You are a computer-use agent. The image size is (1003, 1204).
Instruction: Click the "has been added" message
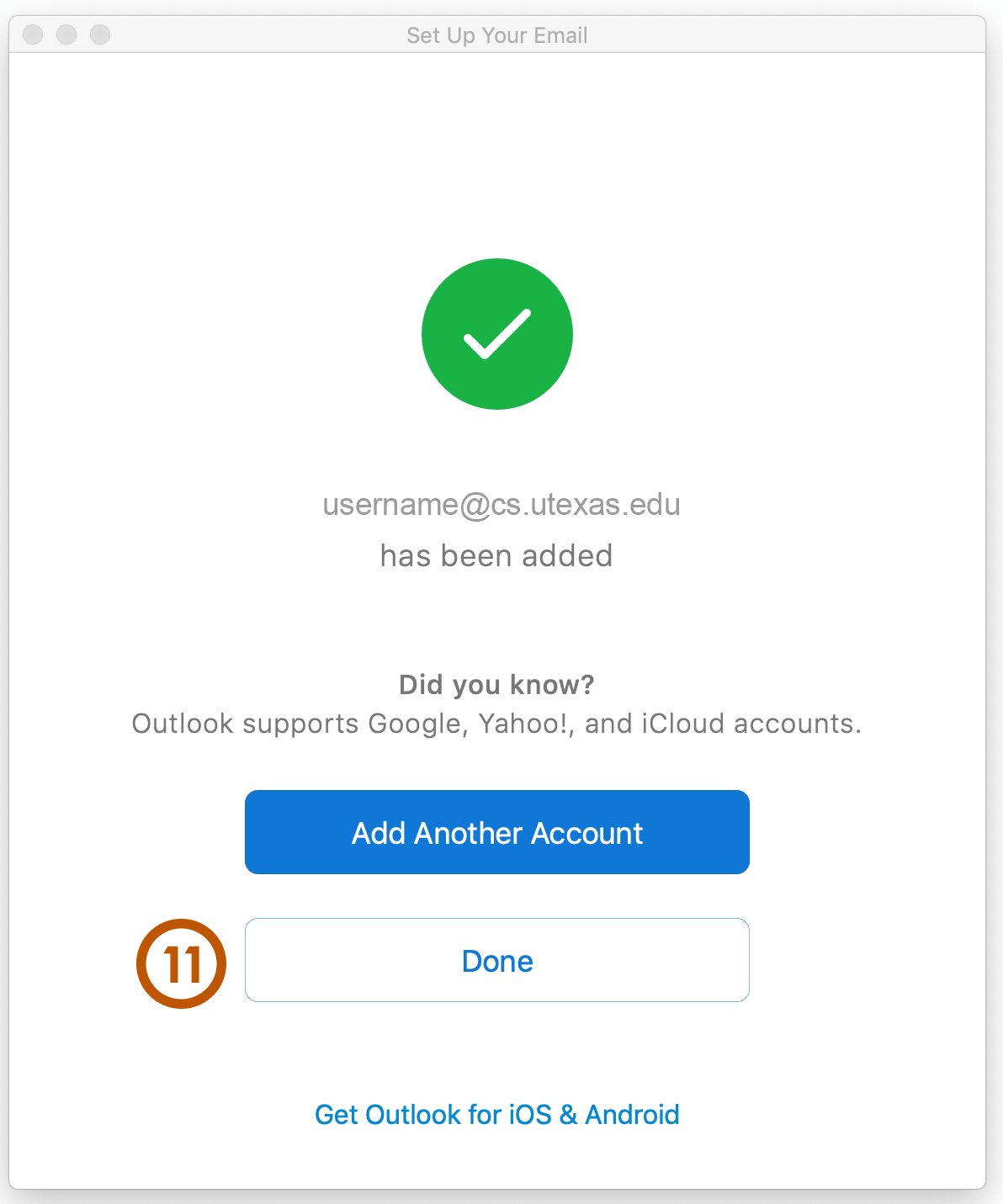pos(496,556)
